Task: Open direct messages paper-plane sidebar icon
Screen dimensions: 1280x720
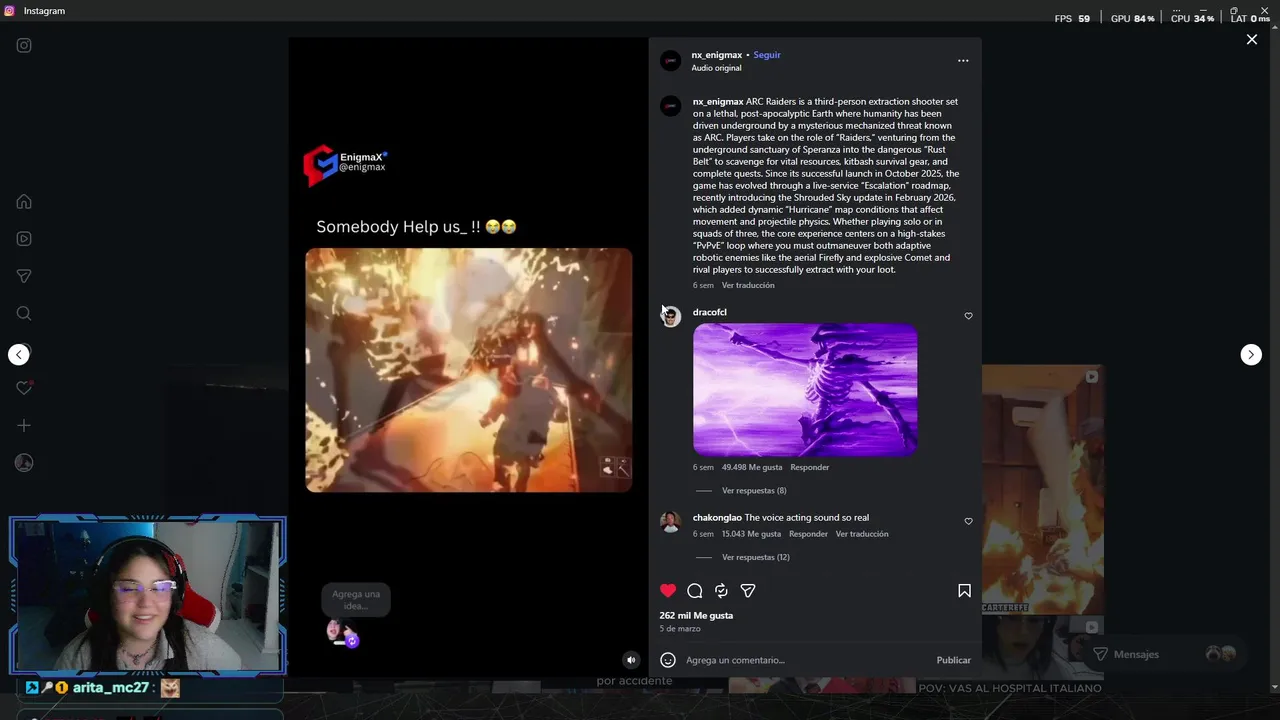Action: click(x=24, y=276)
